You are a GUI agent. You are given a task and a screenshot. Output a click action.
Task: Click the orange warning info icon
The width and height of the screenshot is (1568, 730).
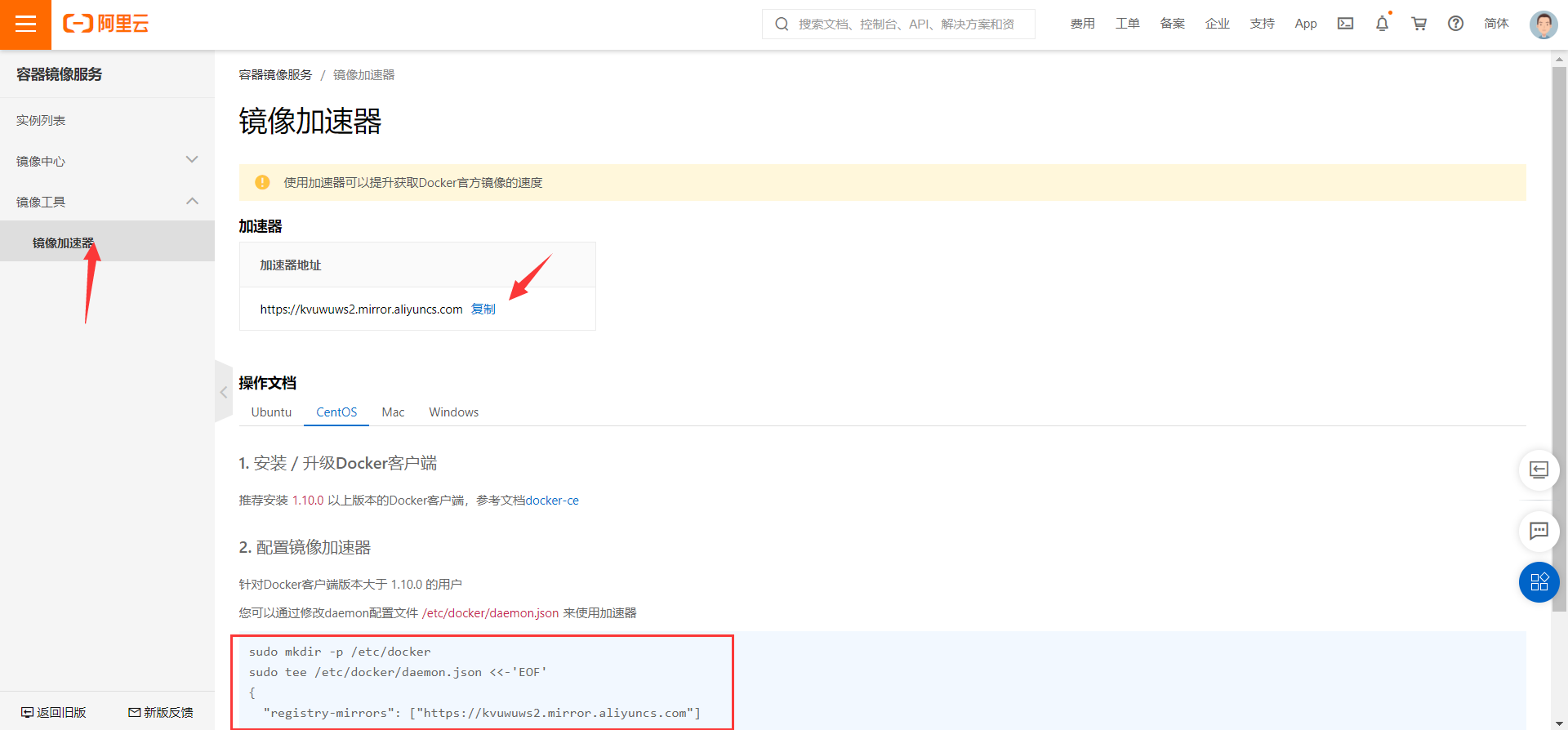pos(262,182)
